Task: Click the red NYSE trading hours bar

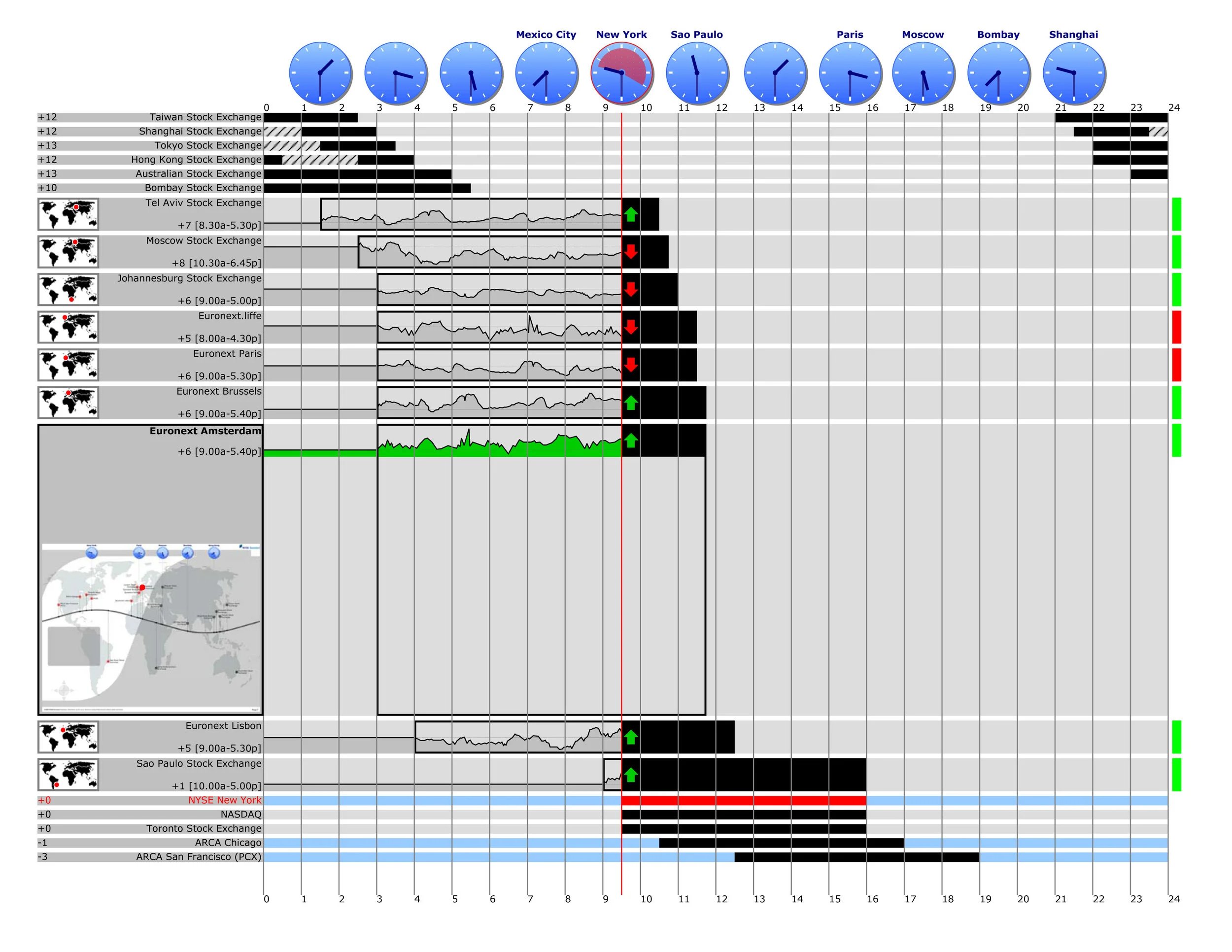Action: pos(744,800)
